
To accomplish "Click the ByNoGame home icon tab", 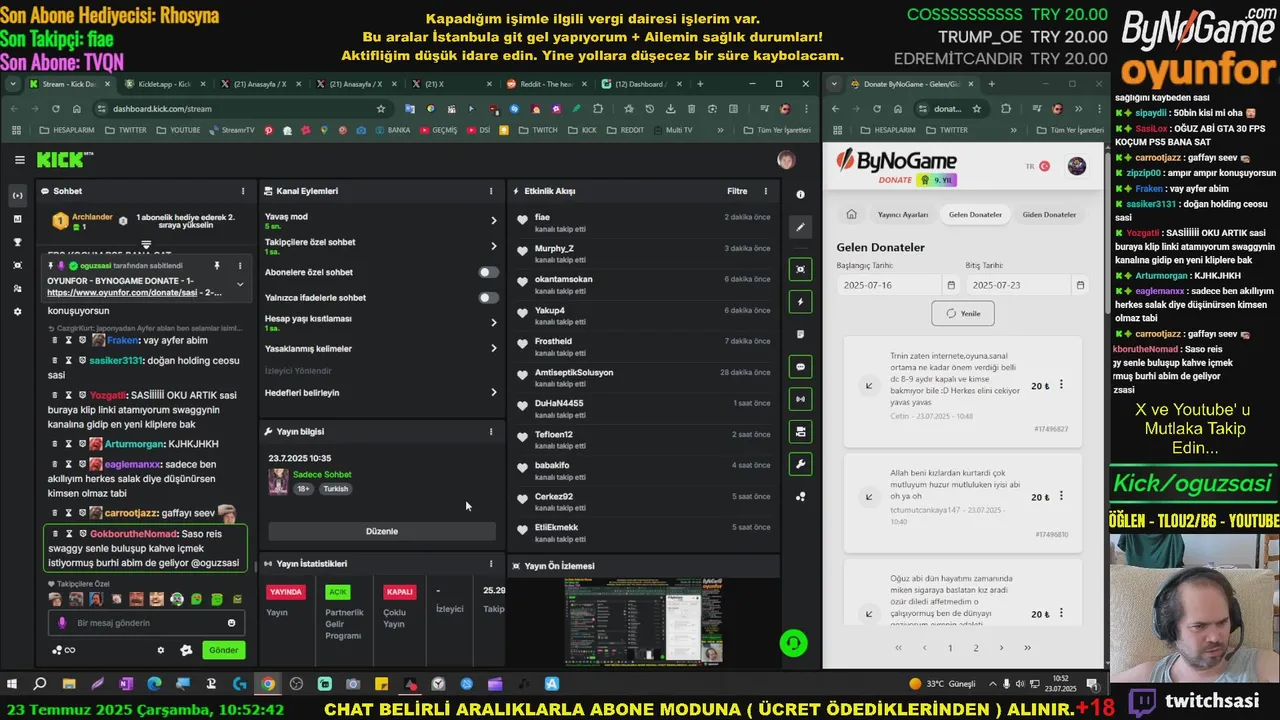I will (851, 214).
